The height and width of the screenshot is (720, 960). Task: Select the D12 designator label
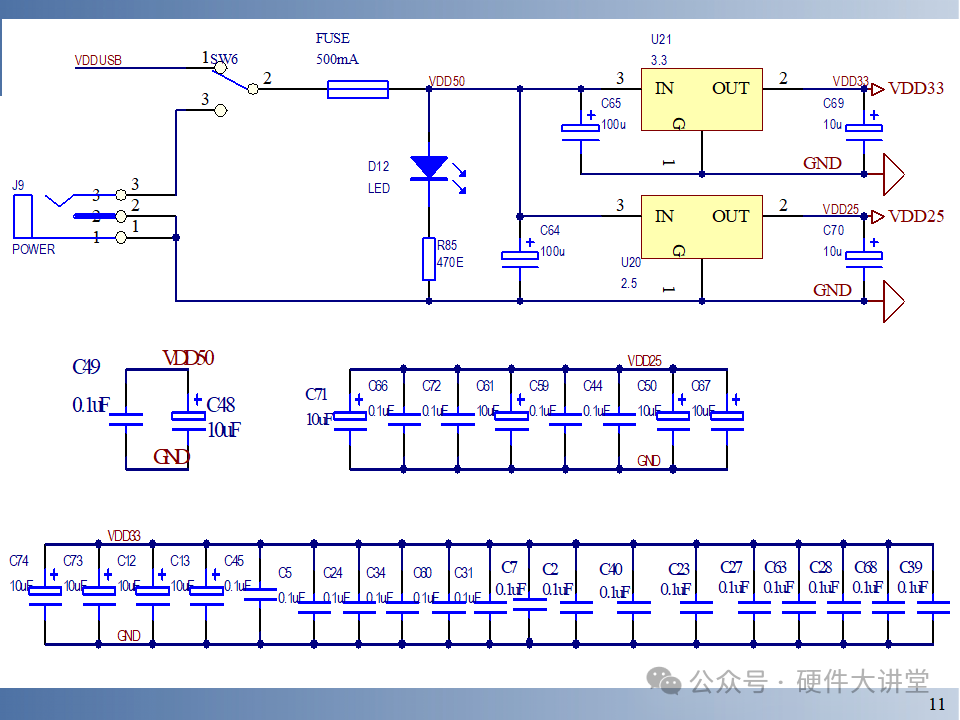(x=378, y=167)
